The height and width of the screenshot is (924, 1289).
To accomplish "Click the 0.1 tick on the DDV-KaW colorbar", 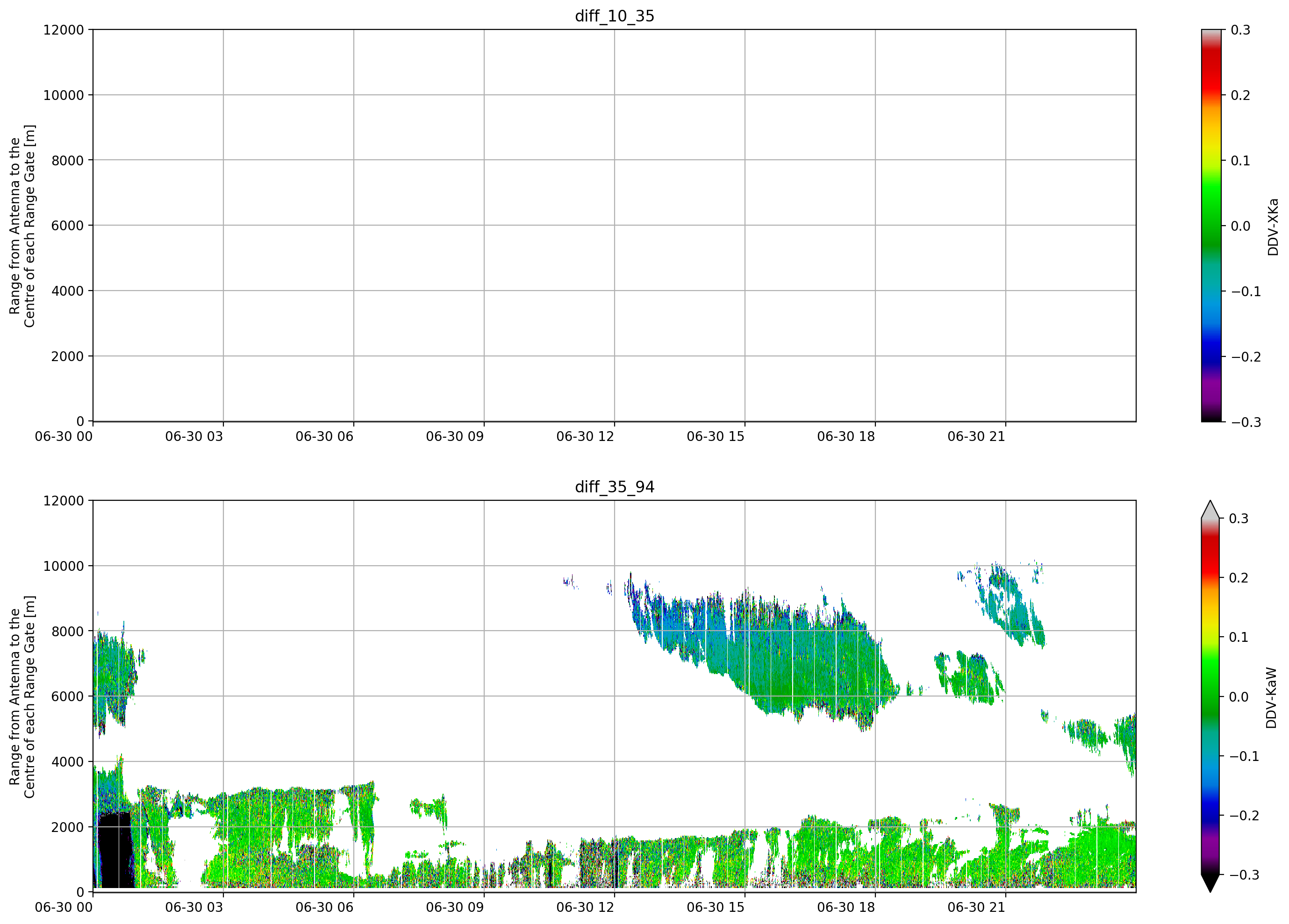I will (x=1239, y=637).
